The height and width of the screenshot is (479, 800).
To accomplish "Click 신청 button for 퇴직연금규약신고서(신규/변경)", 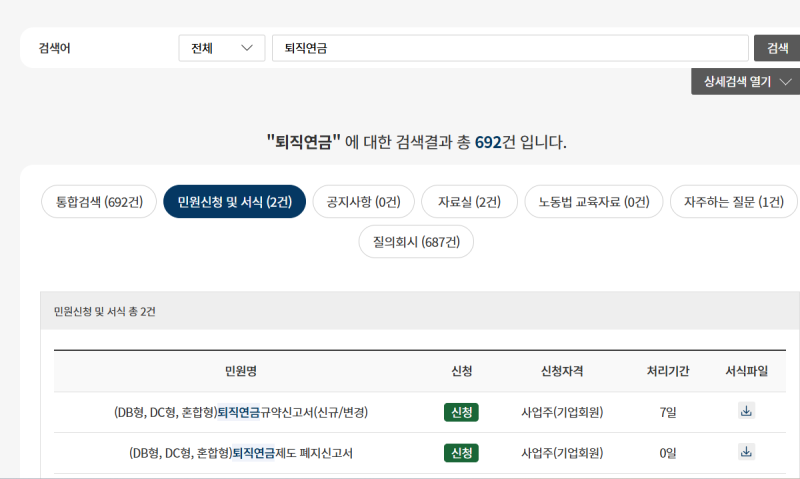I will (x=461, y=412).
